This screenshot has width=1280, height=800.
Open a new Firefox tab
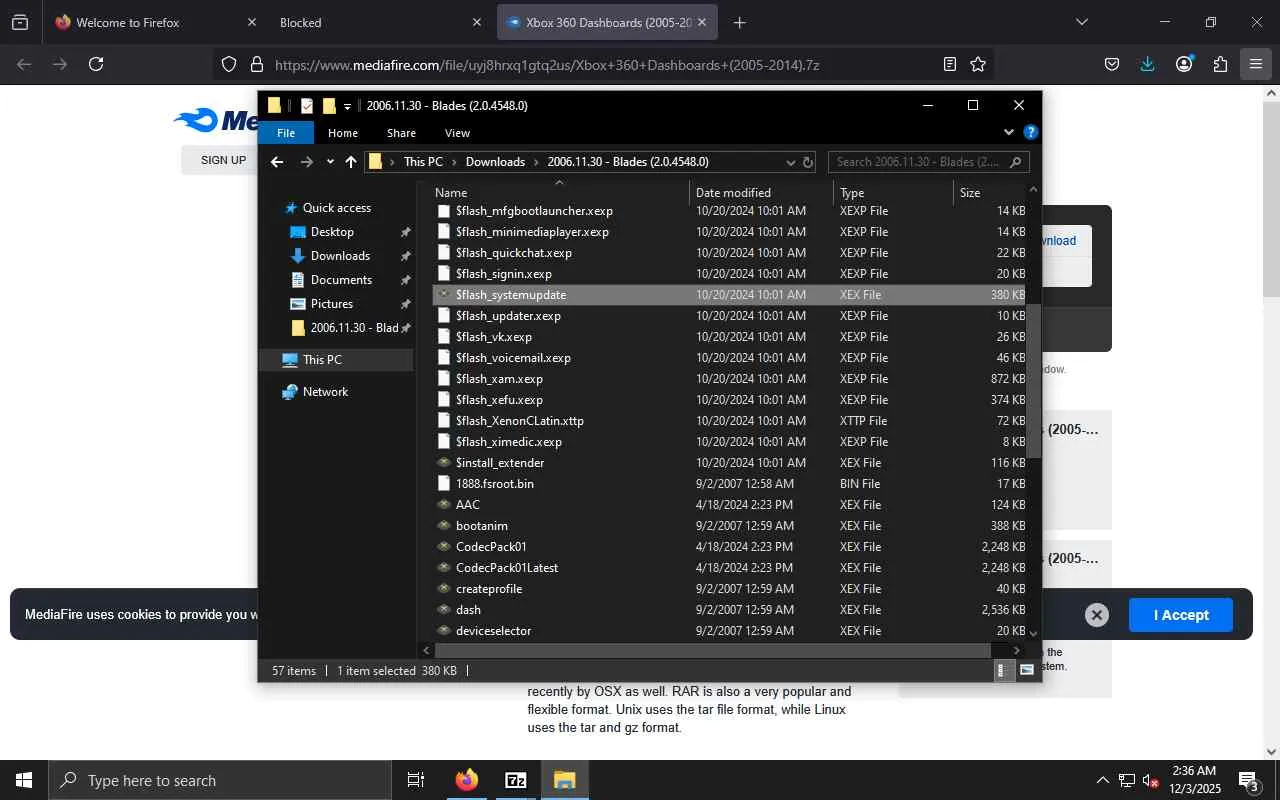click(x=740, y=22)
